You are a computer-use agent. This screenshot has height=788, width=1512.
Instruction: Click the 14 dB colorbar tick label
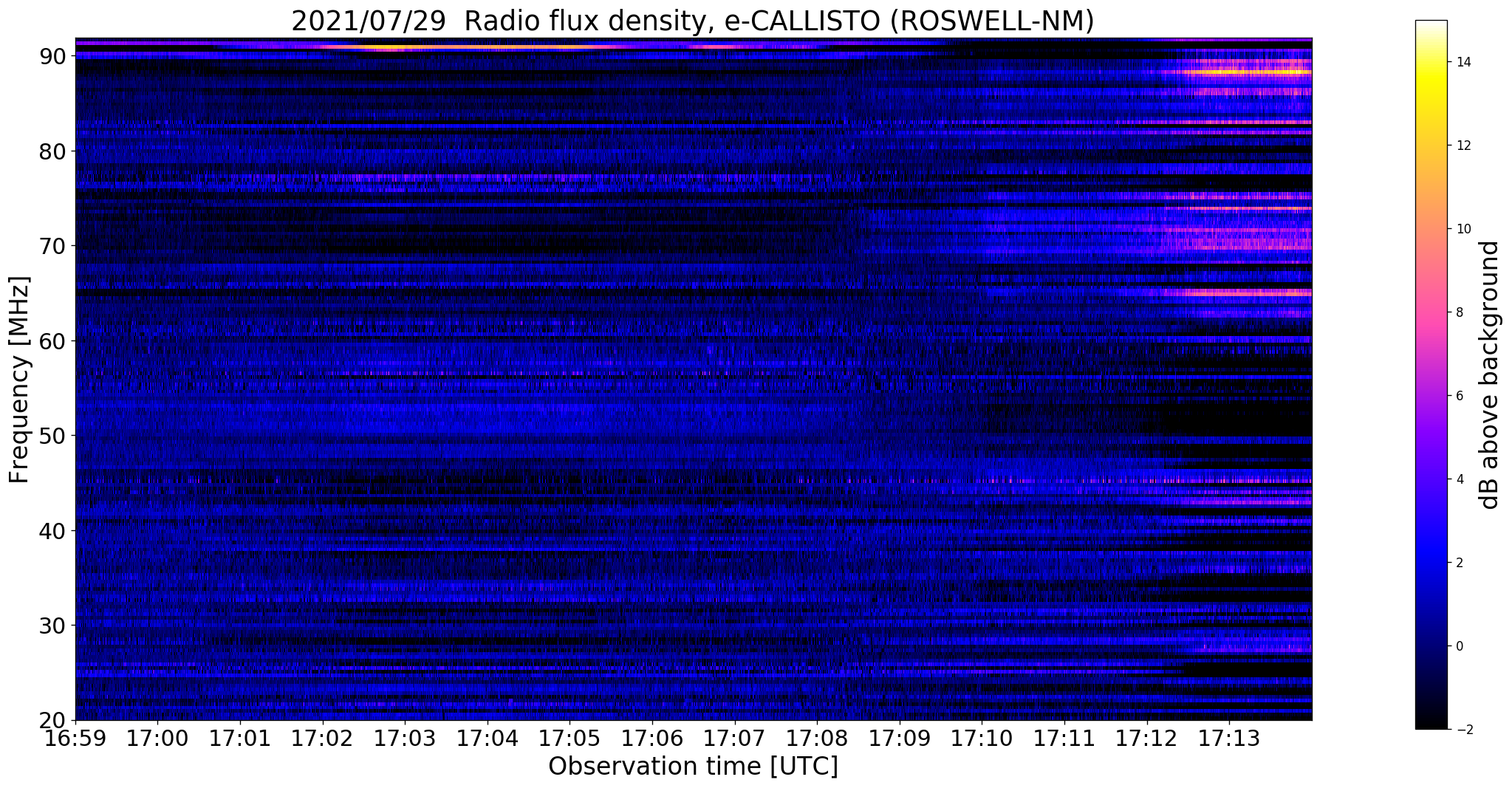(x=1463, y=62)
